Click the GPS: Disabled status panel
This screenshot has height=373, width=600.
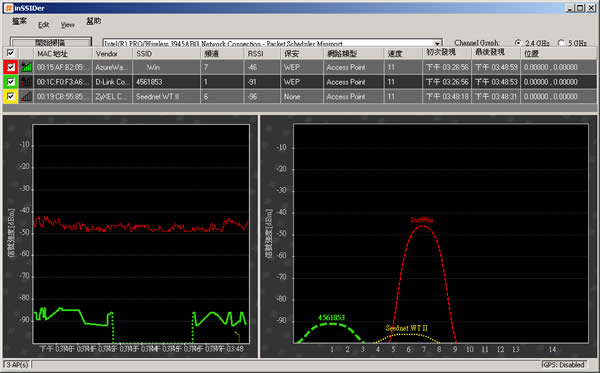tap(565, 365)
